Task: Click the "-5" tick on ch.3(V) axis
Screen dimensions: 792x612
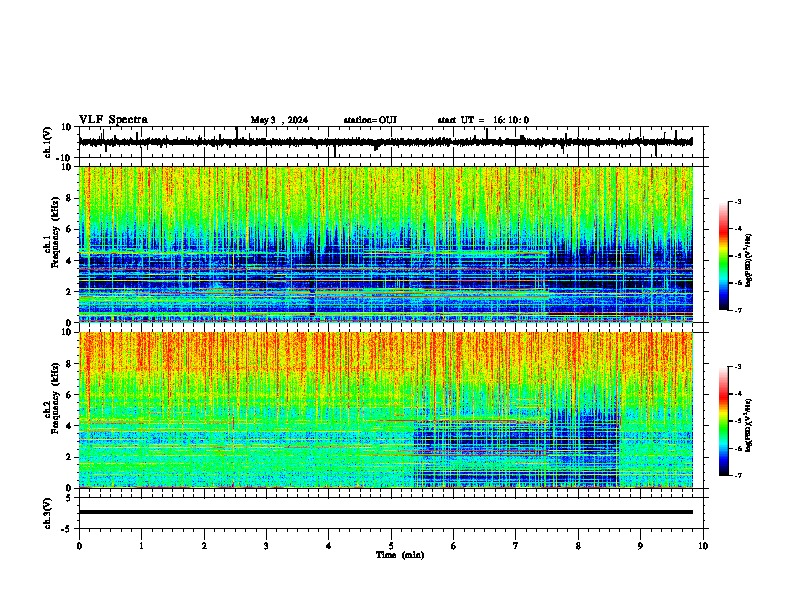Action: pos(67,529)
